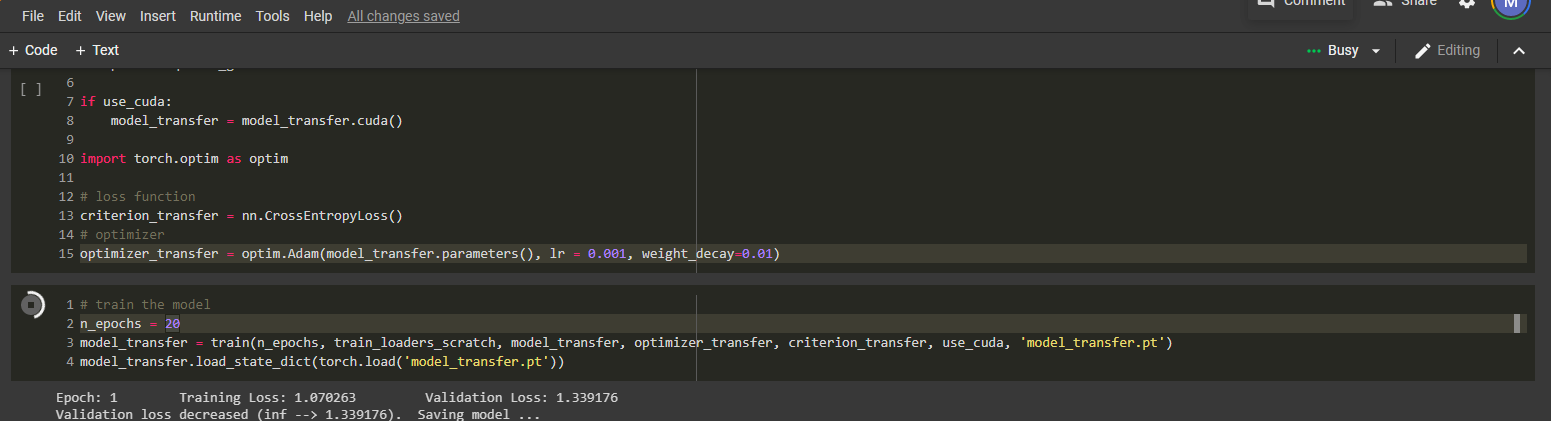Click the scrollbar marker in the training cell
This screenshot has width=1551, height=421.
(x=1517, y=323)
